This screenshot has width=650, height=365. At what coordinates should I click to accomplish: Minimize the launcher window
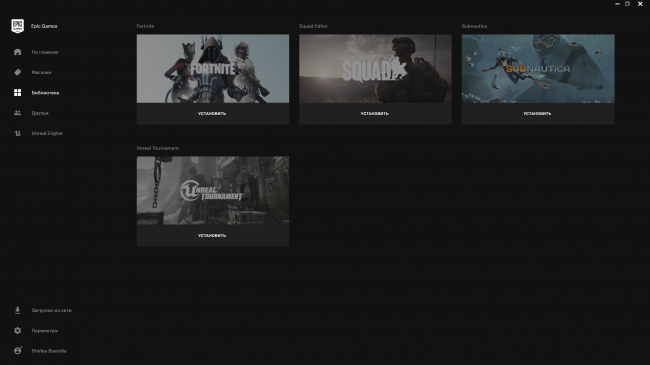tap(617, 4)
